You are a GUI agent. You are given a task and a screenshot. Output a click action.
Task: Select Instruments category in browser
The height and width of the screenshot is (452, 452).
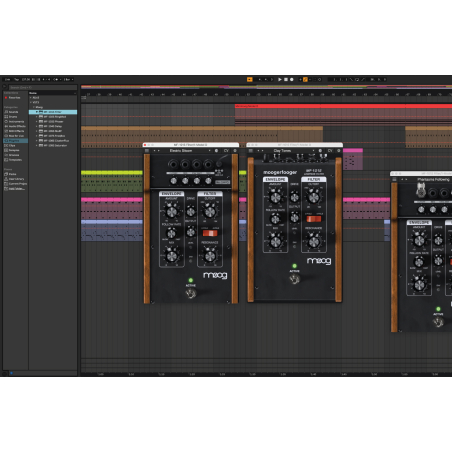click(x=14, y=122)
